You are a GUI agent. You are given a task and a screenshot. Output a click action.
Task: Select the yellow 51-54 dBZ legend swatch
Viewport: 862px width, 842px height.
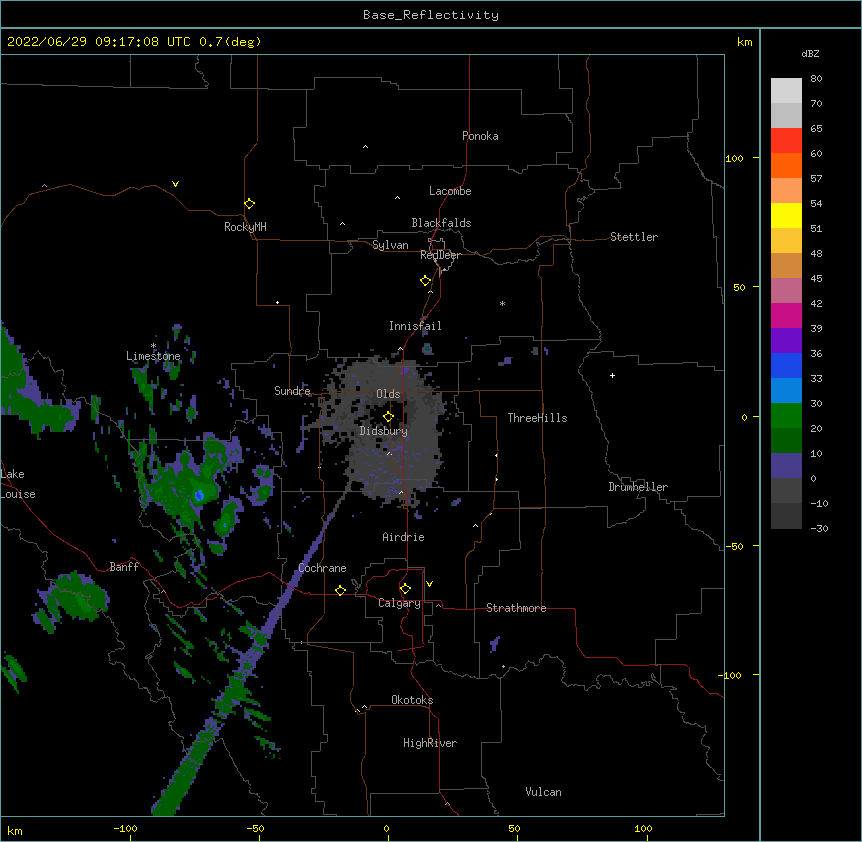pyautogui.click(x=786, y=215)
